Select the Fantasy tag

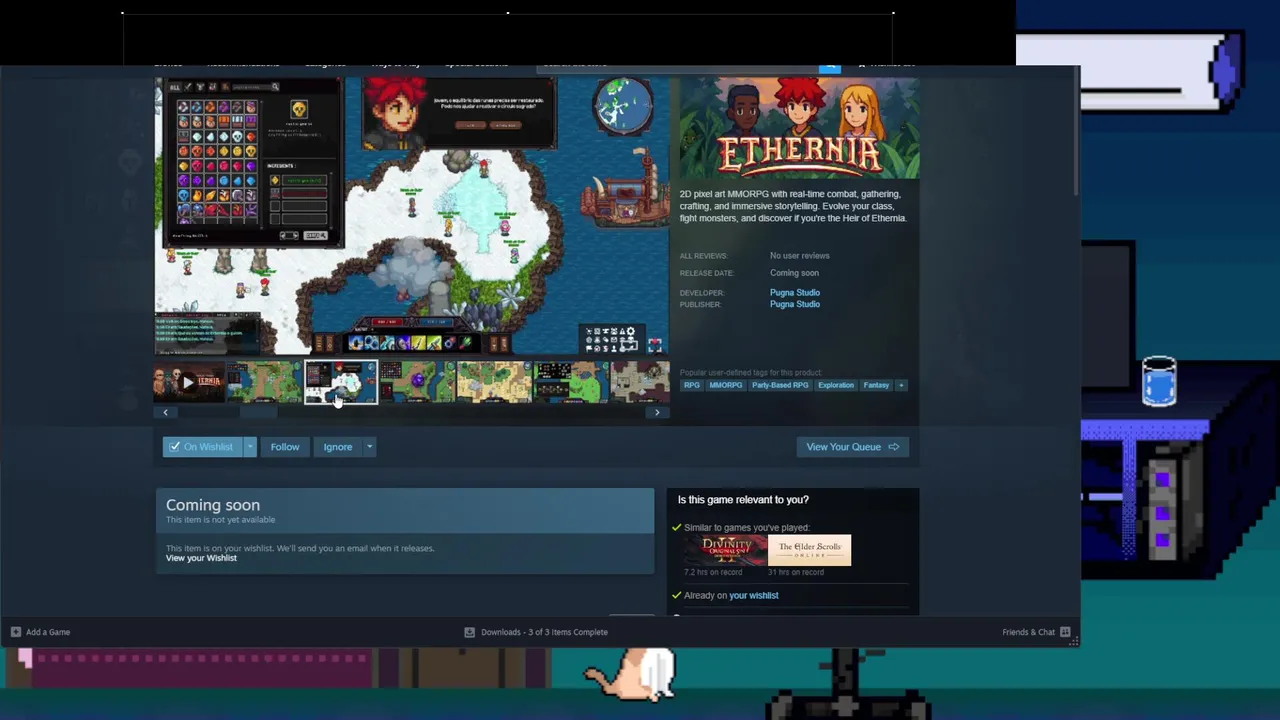point(876,385)
